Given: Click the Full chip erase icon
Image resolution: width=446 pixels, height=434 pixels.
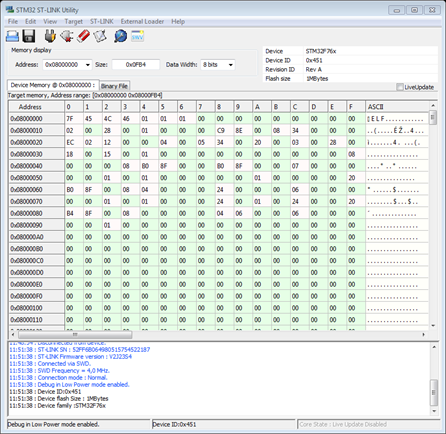Looking at the screenshot, I should (x=83, y=36).
